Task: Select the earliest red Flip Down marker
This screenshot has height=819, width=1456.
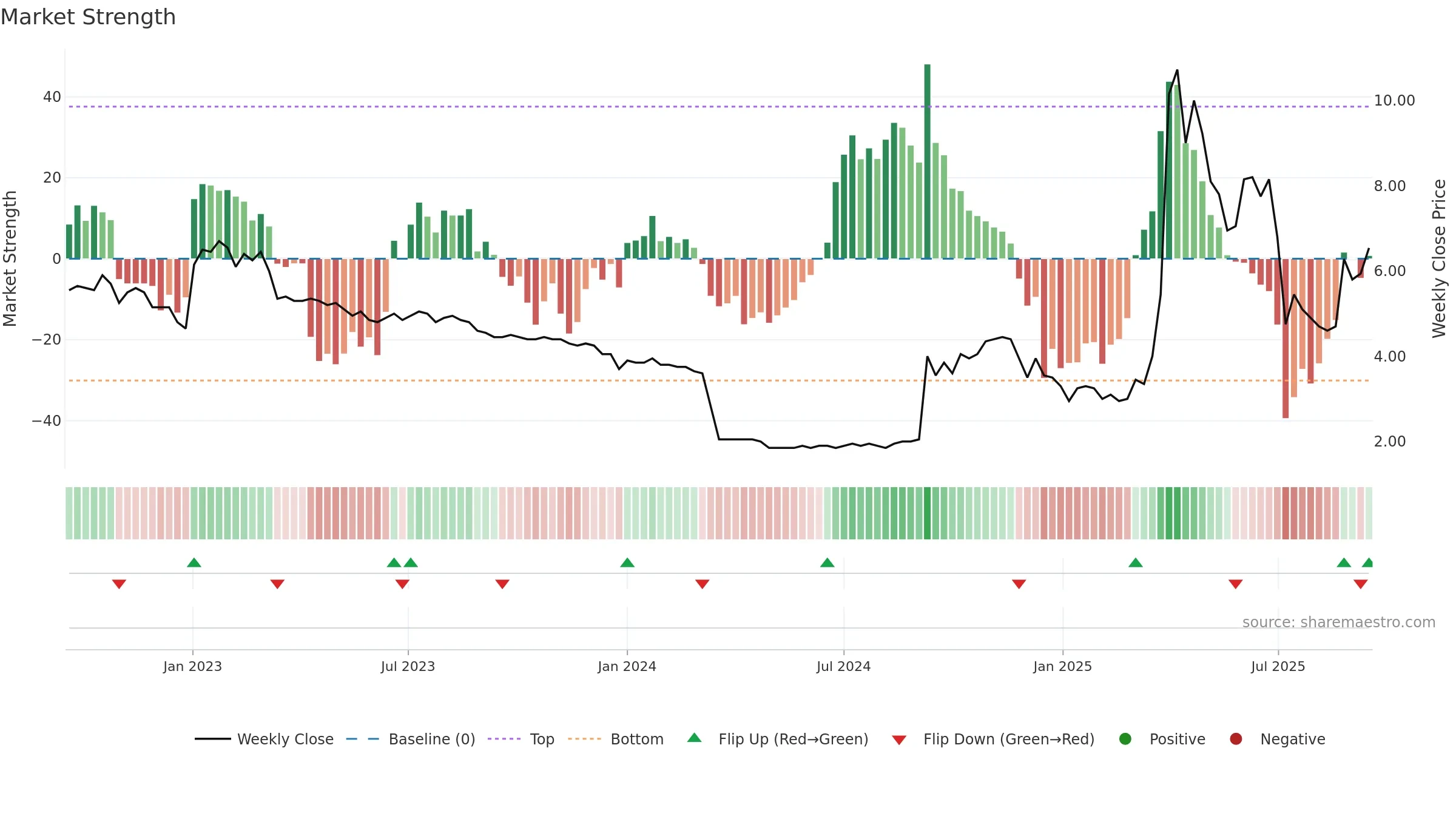Action: (119, 584)
